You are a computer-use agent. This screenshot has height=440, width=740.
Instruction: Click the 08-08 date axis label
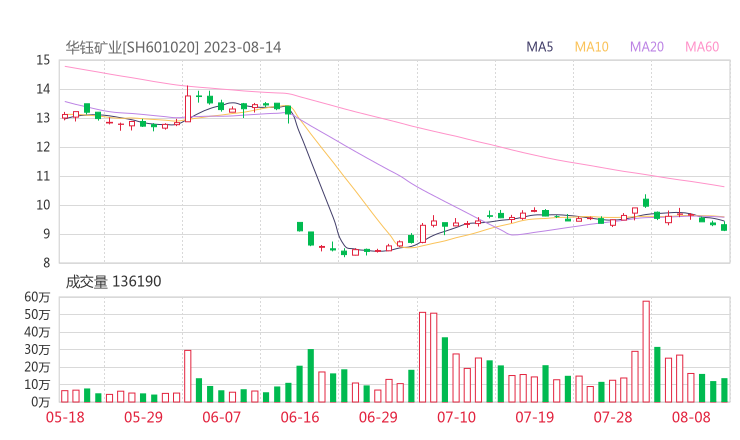coord(691,417)
